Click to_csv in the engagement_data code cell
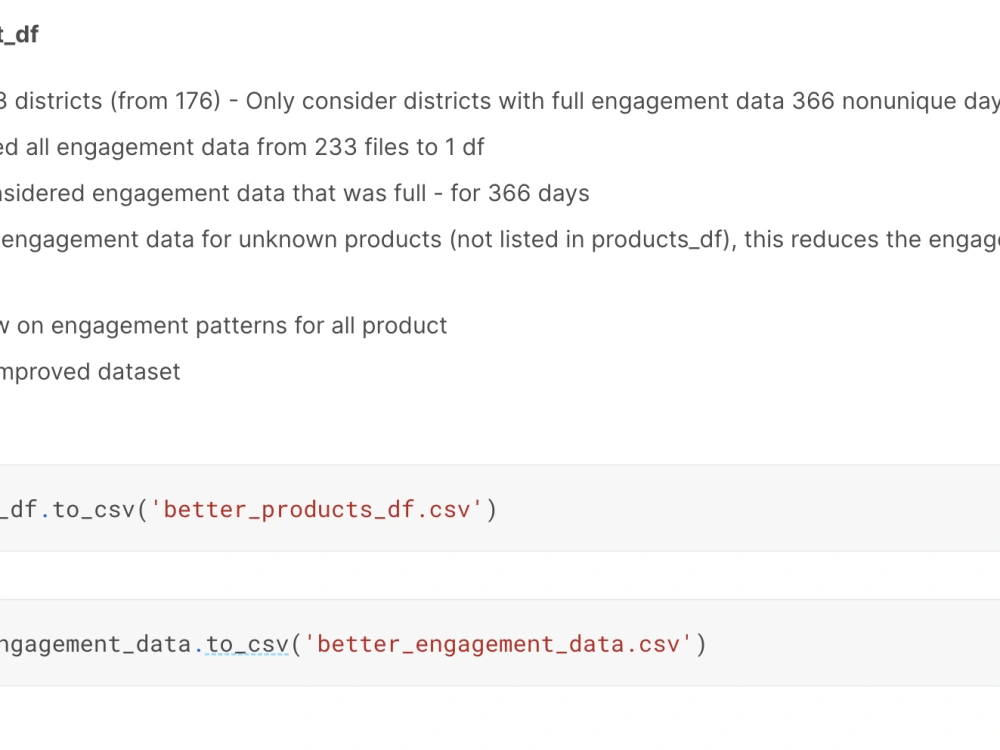The image size is (1000, 750). pyautogui.click(x=246, y=643)
